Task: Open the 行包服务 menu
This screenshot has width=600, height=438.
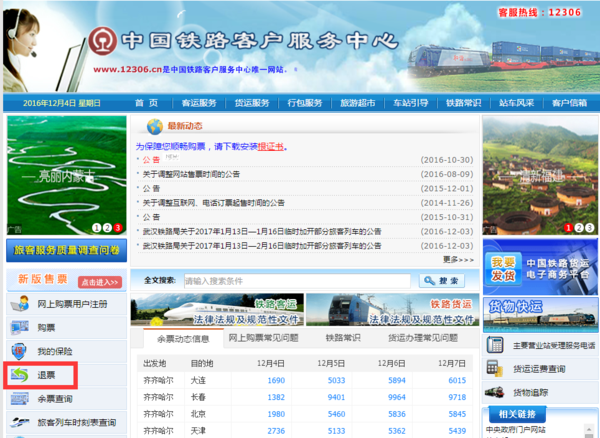Action: click(305, 103)
